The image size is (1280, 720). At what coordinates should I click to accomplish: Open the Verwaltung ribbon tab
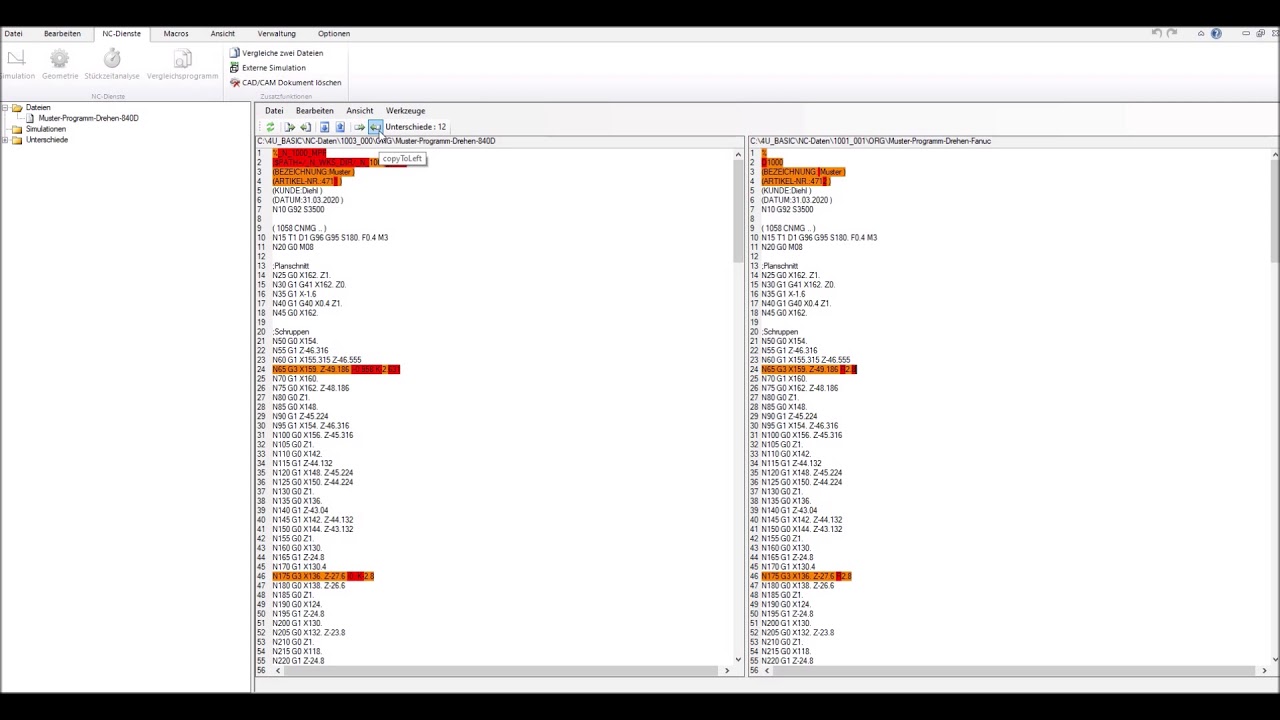tap(276, 33)
